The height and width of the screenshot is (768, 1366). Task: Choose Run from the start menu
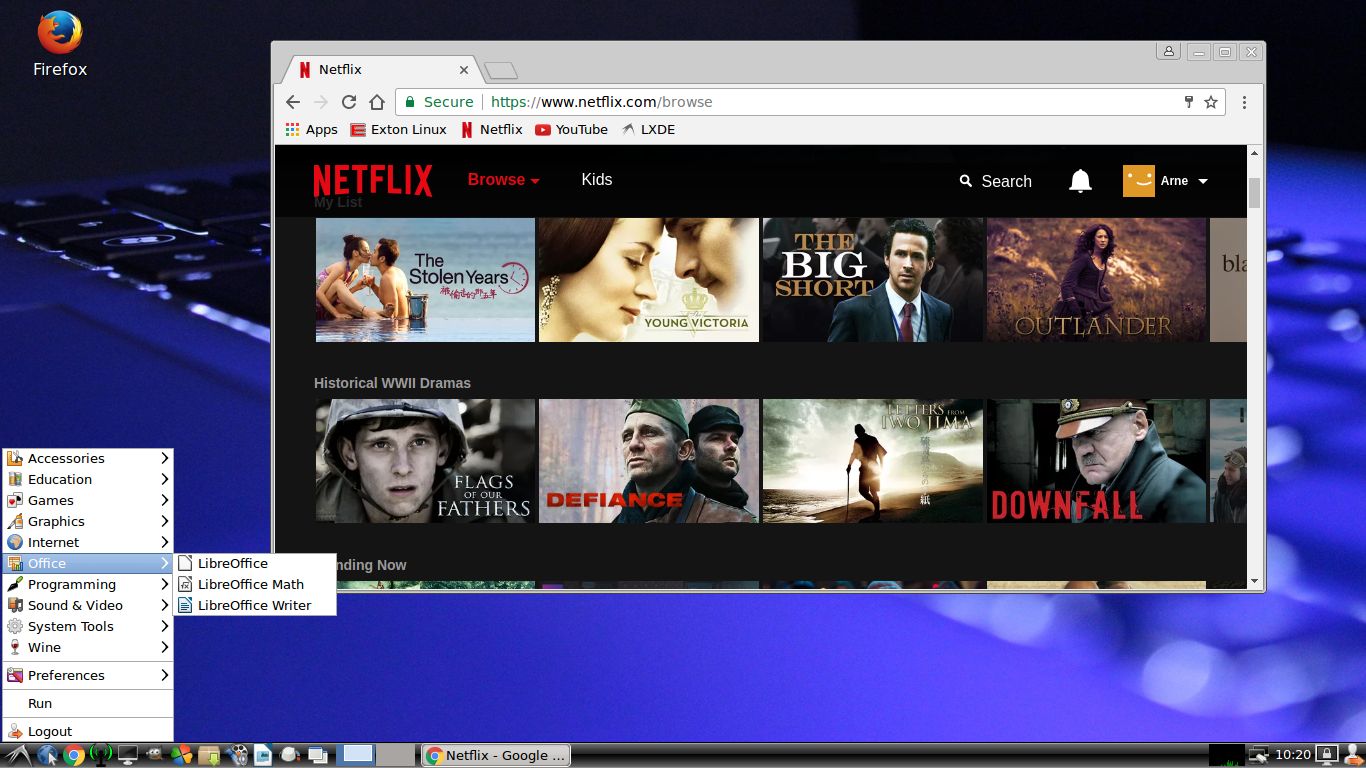point(88,703)
